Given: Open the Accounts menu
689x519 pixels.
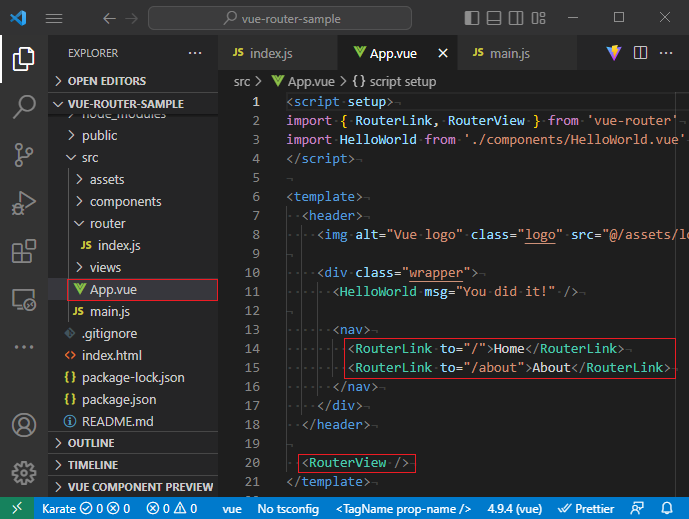Looking at the screenshot, I should (x=24, y=425).
